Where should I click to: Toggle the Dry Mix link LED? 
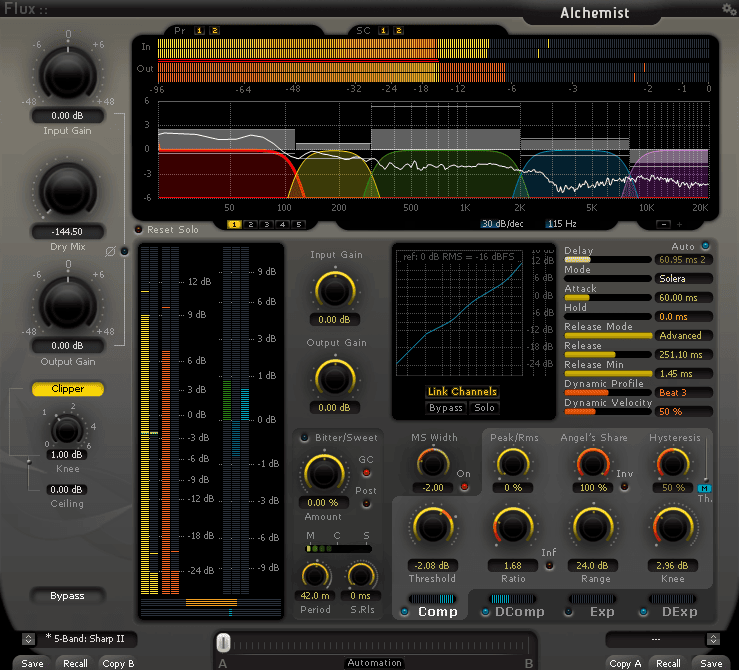pyautogui.click(x=124, y=251)
